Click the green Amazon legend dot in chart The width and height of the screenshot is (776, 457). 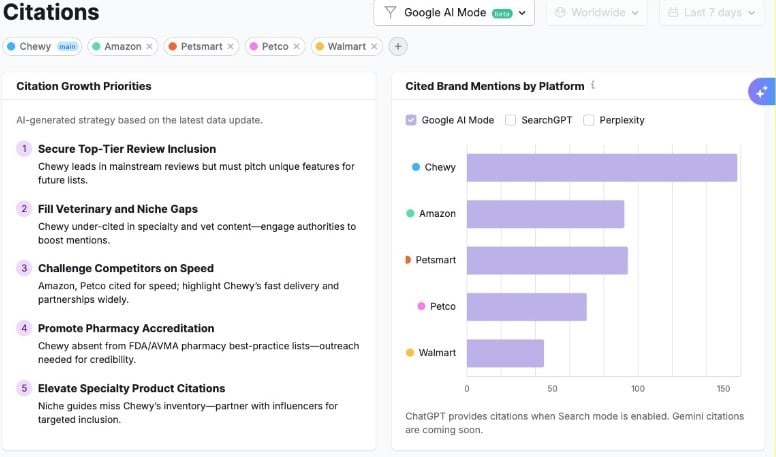pos(410,213)
